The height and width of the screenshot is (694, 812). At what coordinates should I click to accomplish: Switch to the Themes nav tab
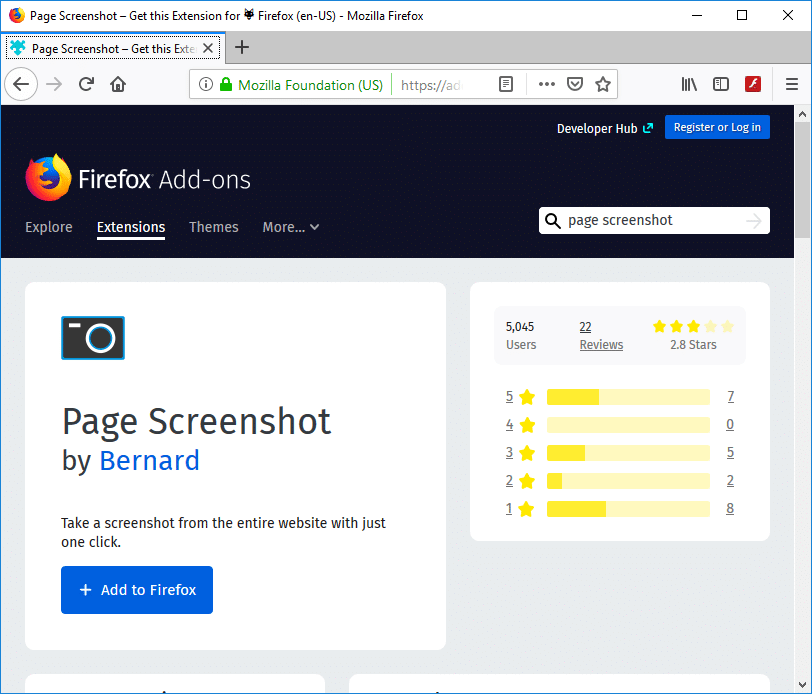[x=214, y=227]
